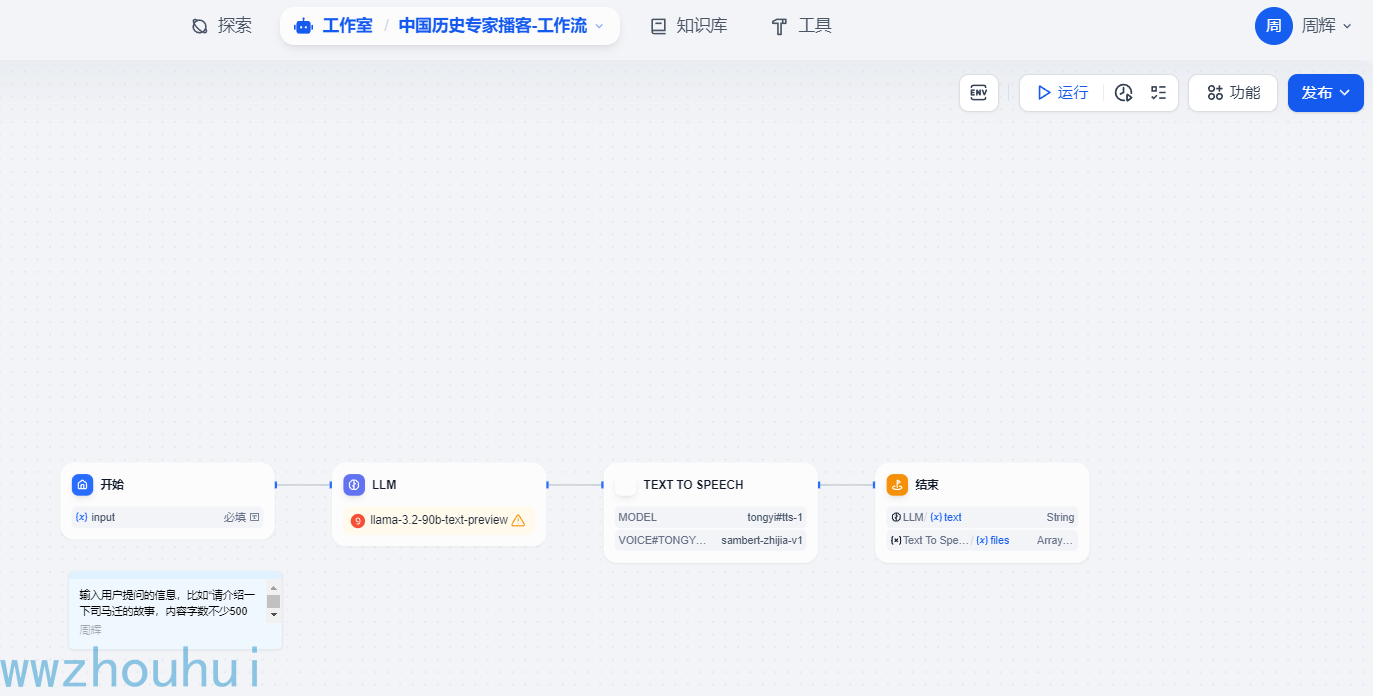
Task: Click the llama-3.2-90b-text-preview model label
Action: (x=439, y=520)
